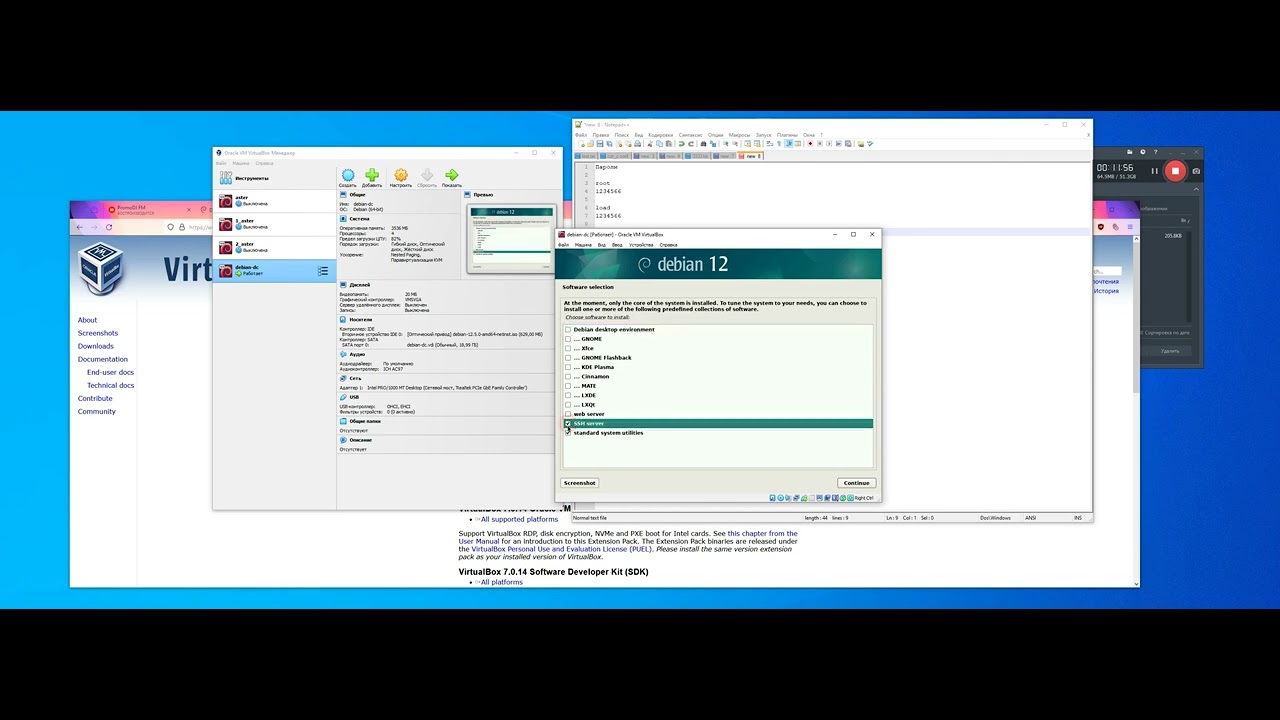Viewport: 1280px width, 720px height.
Task: Check the Cinnamon option
Action: click(x=568, y=376)
